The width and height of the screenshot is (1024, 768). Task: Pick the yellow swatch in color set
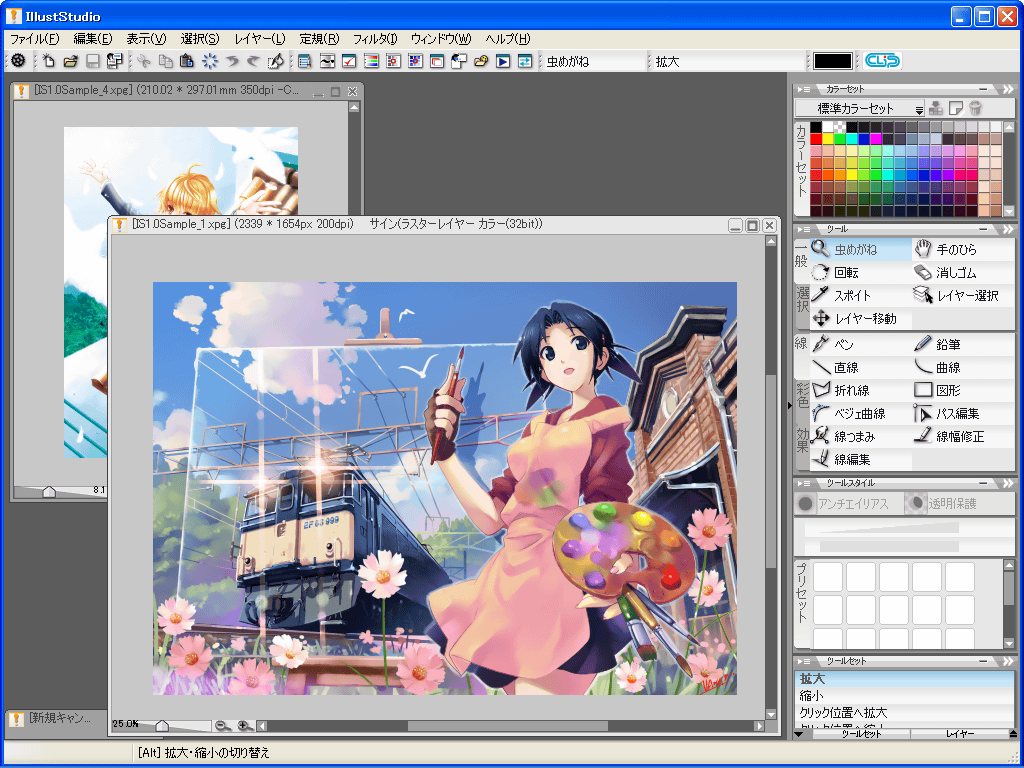[x=828, y=139]
